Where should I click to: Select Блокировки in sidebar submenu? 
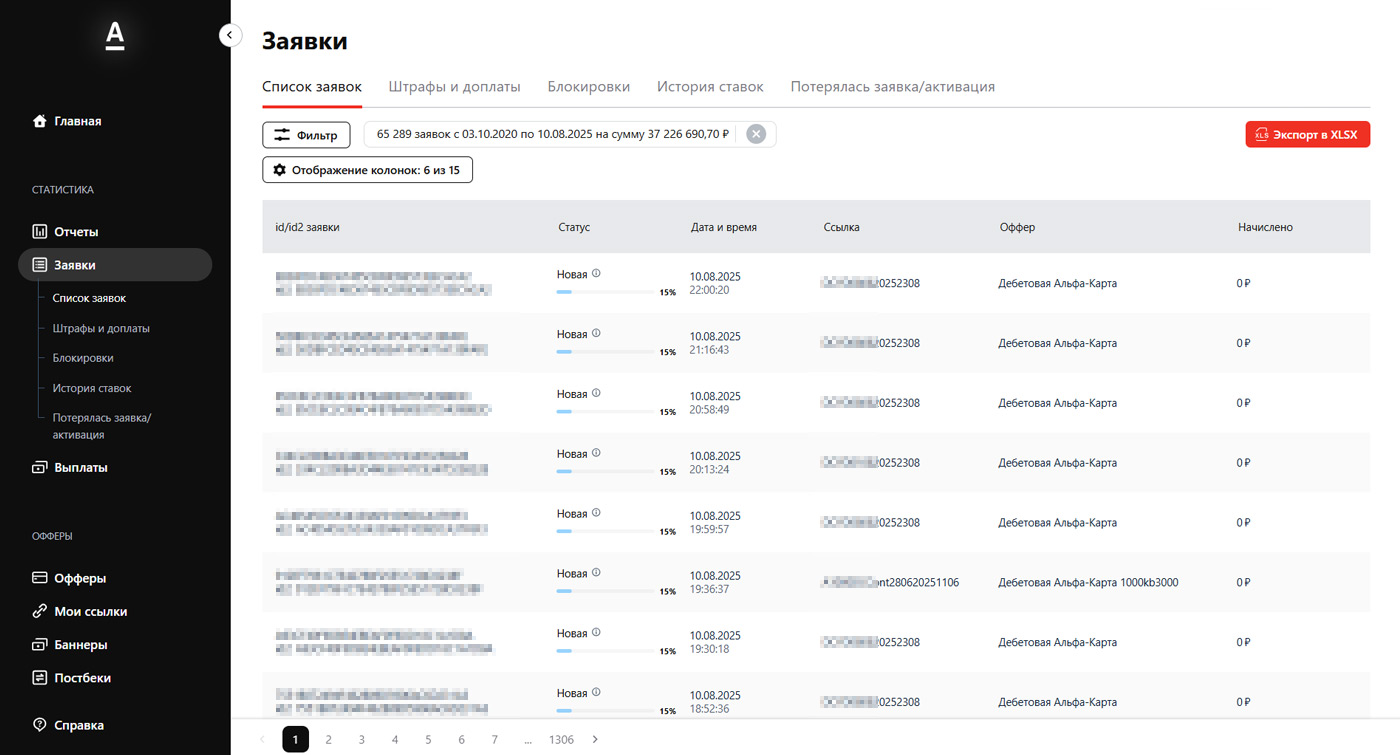[83, 358]
